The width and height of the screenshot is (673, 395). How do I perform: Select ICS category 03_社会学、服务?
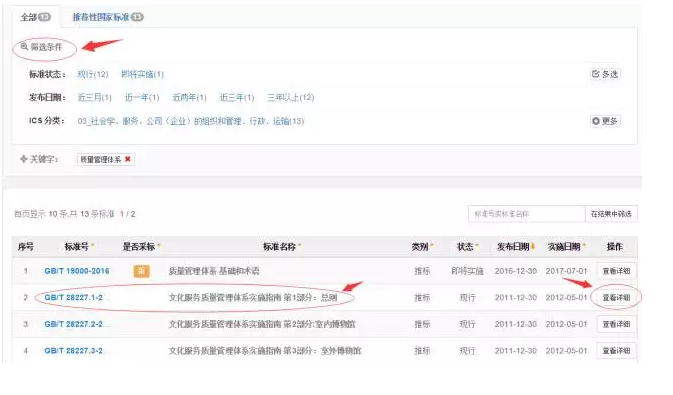pos(191,121)
